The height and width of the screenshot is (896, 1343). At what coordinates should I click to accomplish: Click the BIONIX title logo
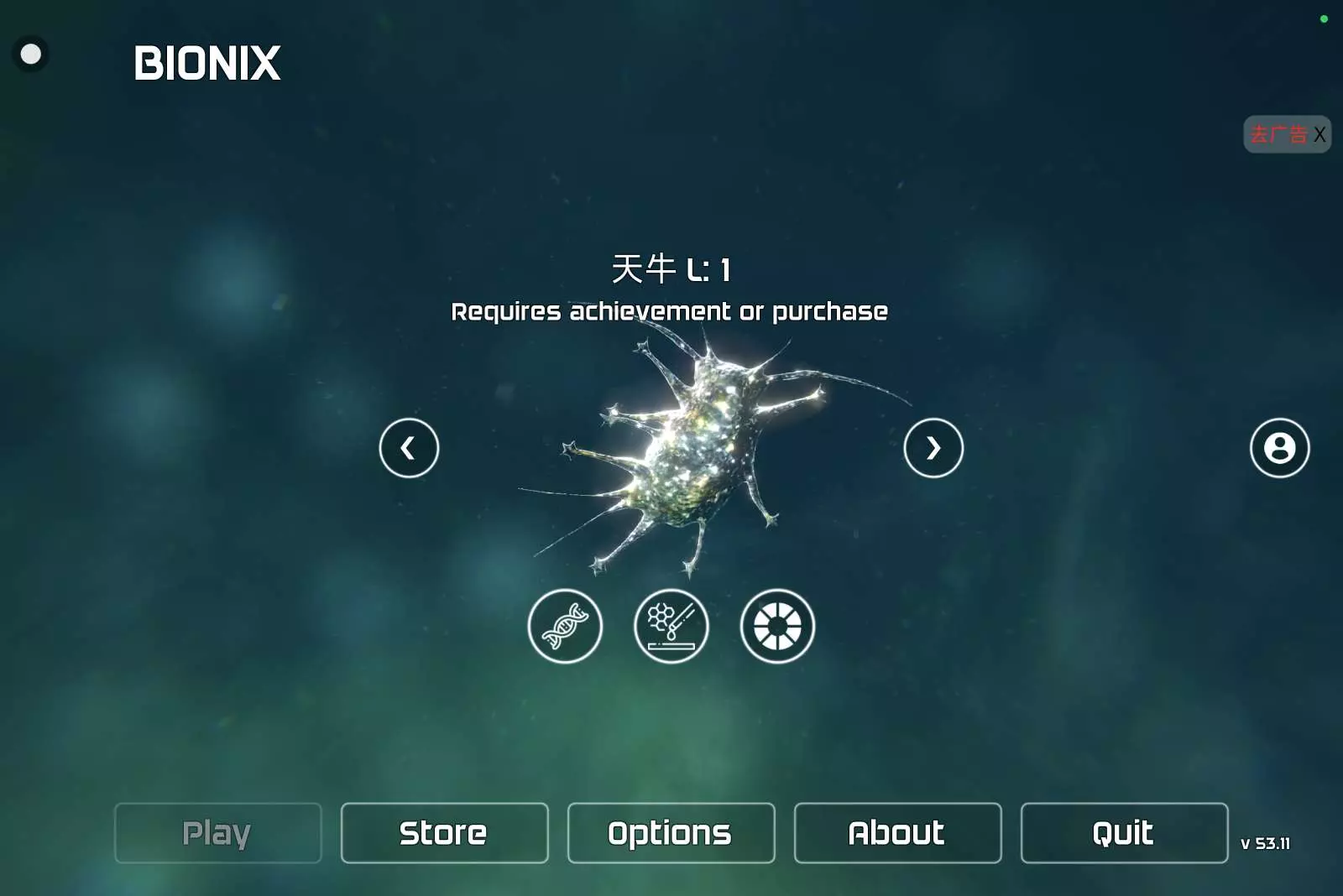206,64
